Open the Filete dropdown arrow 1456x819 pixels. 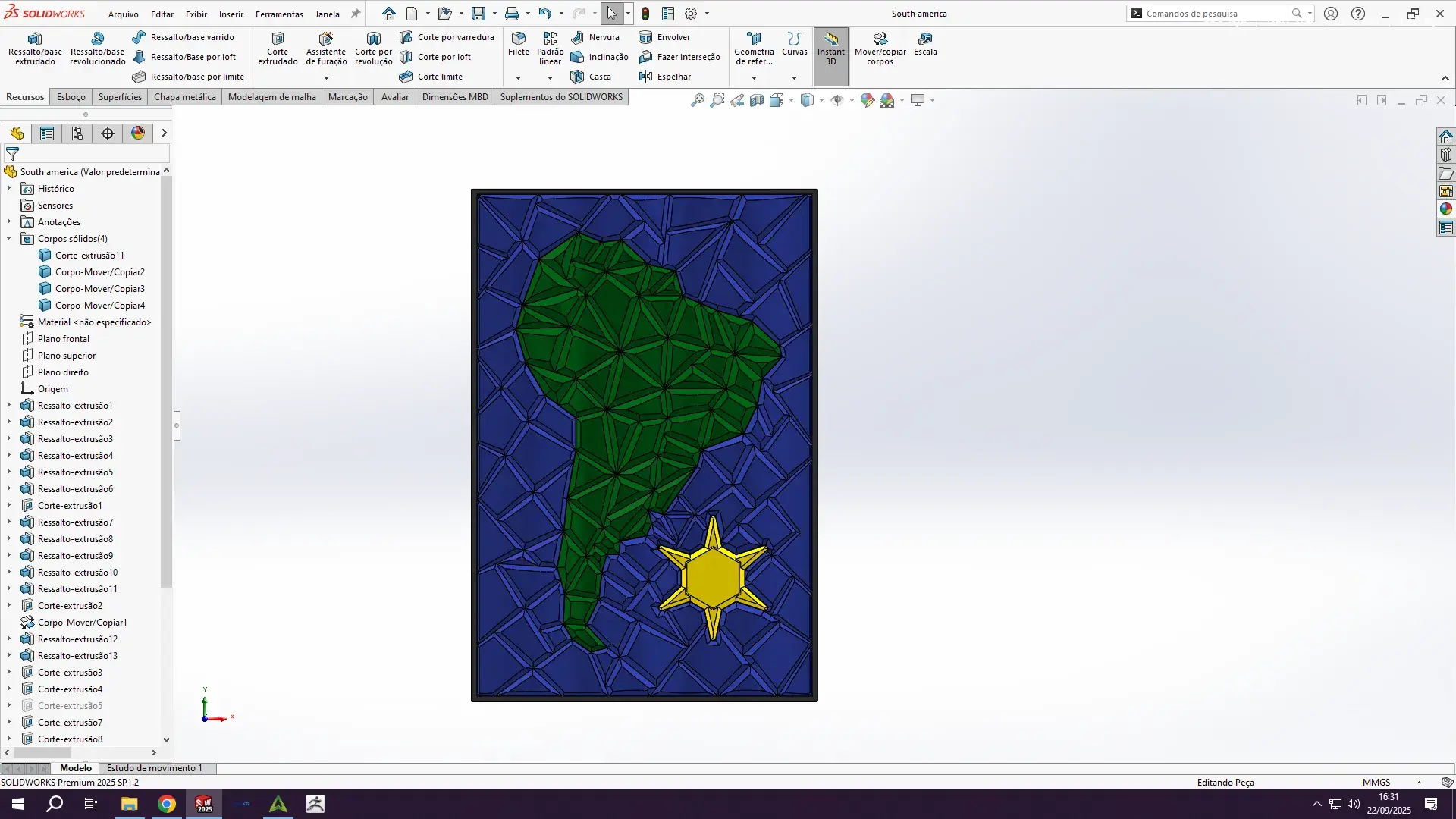519,78
